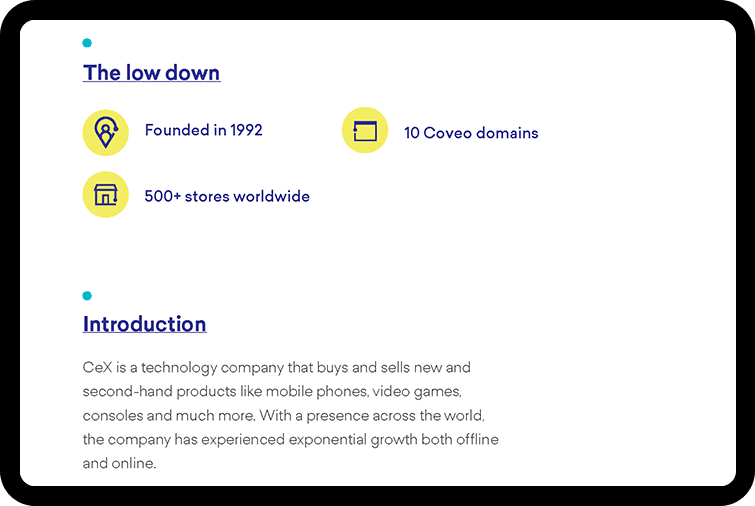The height and width of the screenshot is (506, 755).
Task: Click the teal dot above Introduction heading
Action: [x=87, y=296]
